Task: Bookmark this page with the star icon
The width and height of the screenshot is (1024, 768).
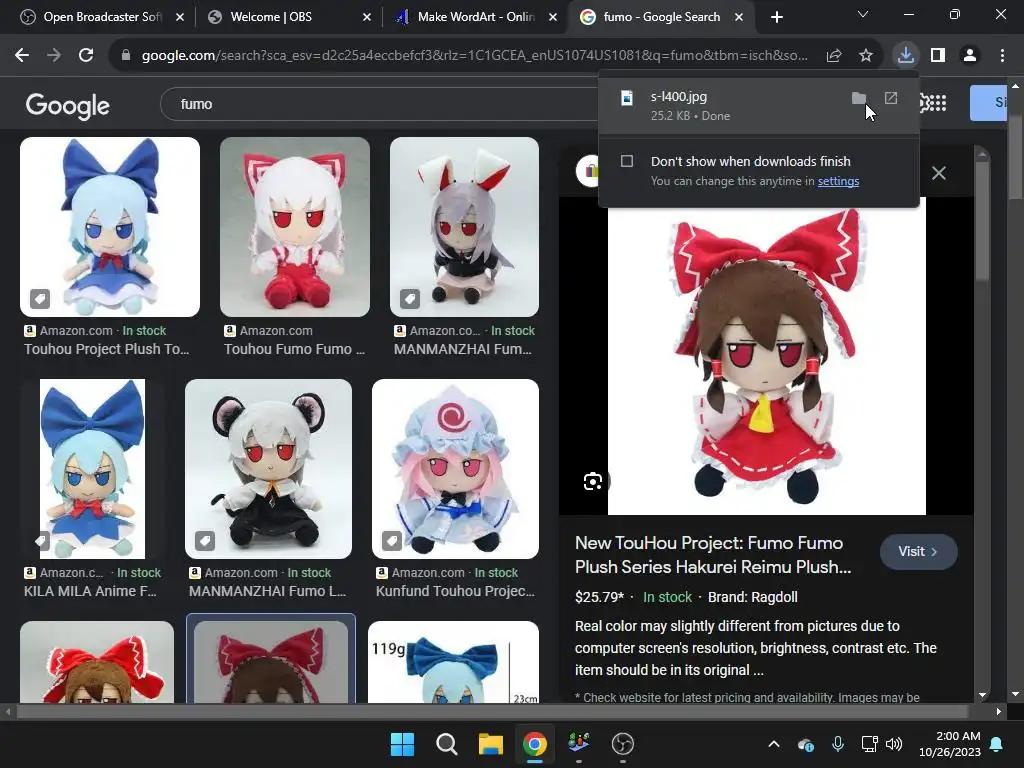Action: (866, 56)
